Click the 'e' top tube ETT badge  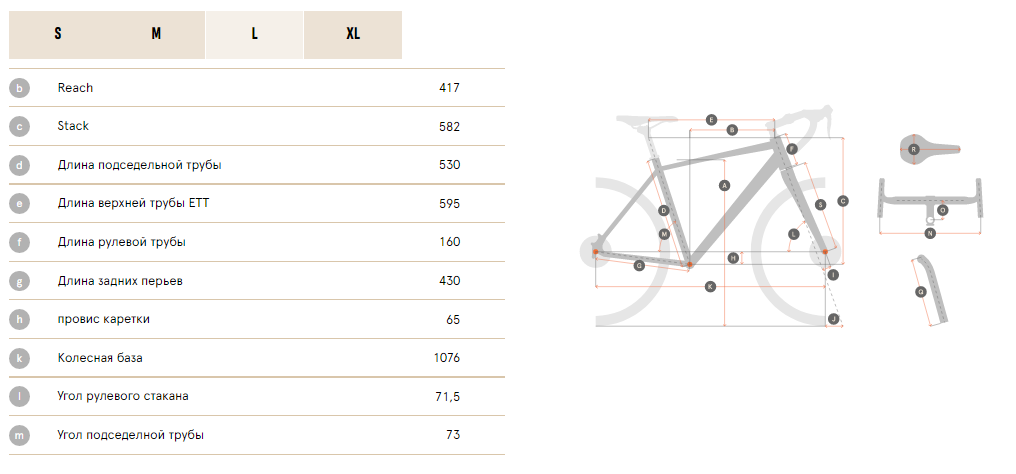(x=19, y=203)
